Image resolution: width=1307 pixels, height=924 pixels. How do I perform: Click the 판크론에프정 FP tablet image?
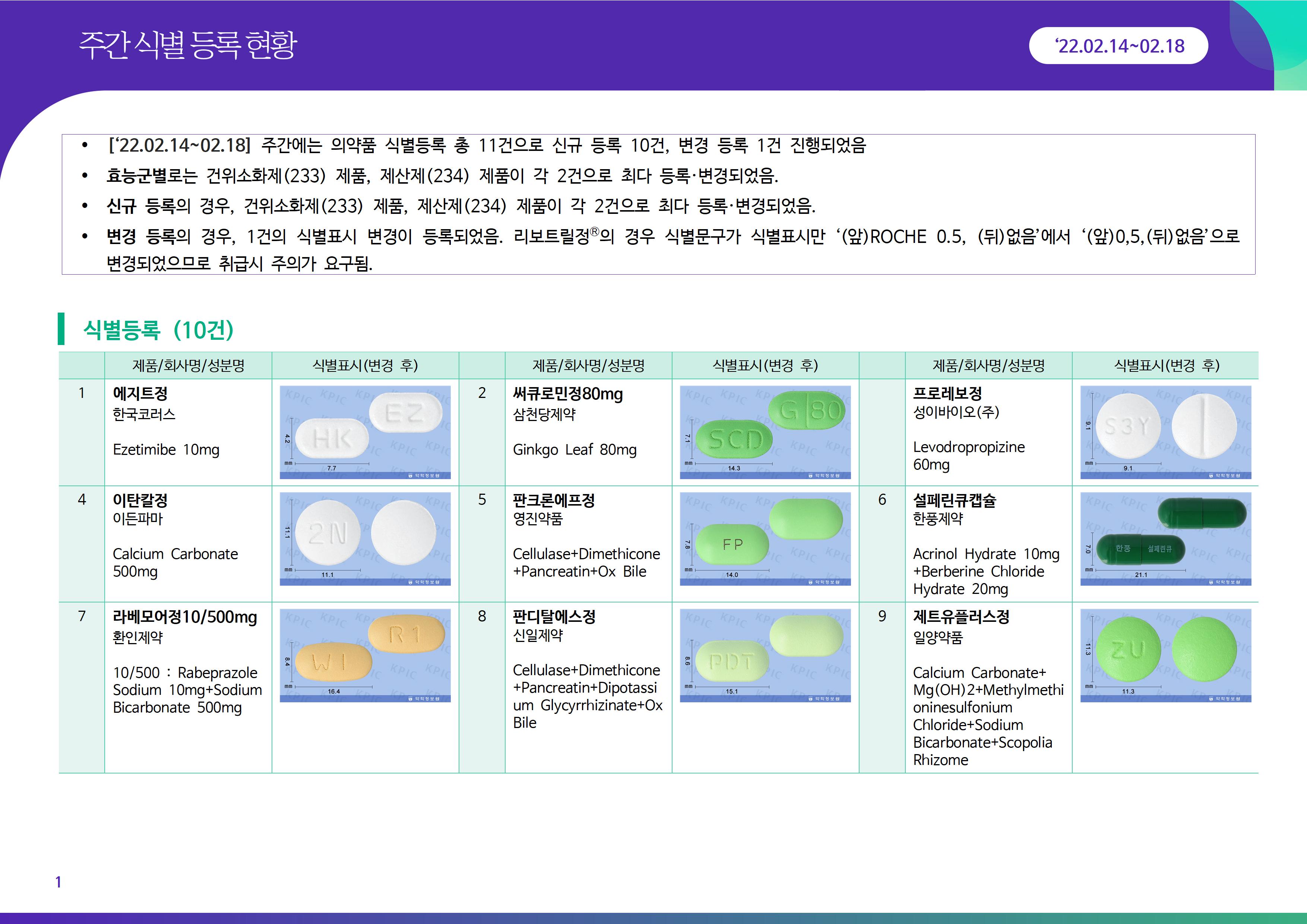(765, 539)
